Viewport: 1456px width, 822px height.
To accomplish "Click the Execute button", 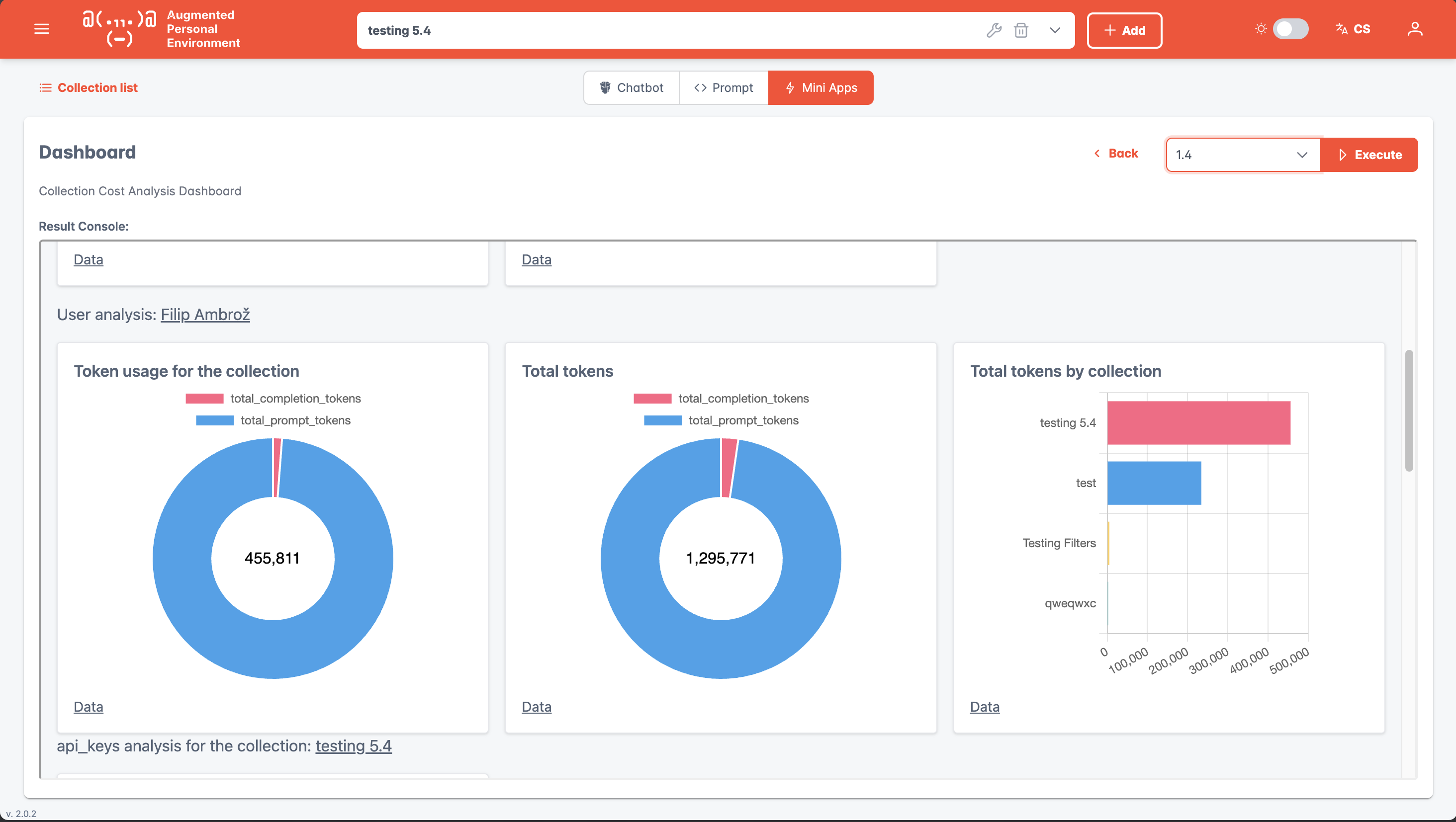I will [x=1369, y=155].
